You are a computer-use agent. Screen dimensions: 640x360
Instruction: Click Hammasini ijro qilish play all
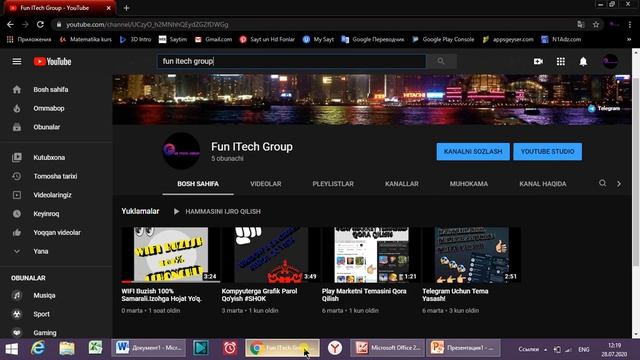[x=217, y=211]
